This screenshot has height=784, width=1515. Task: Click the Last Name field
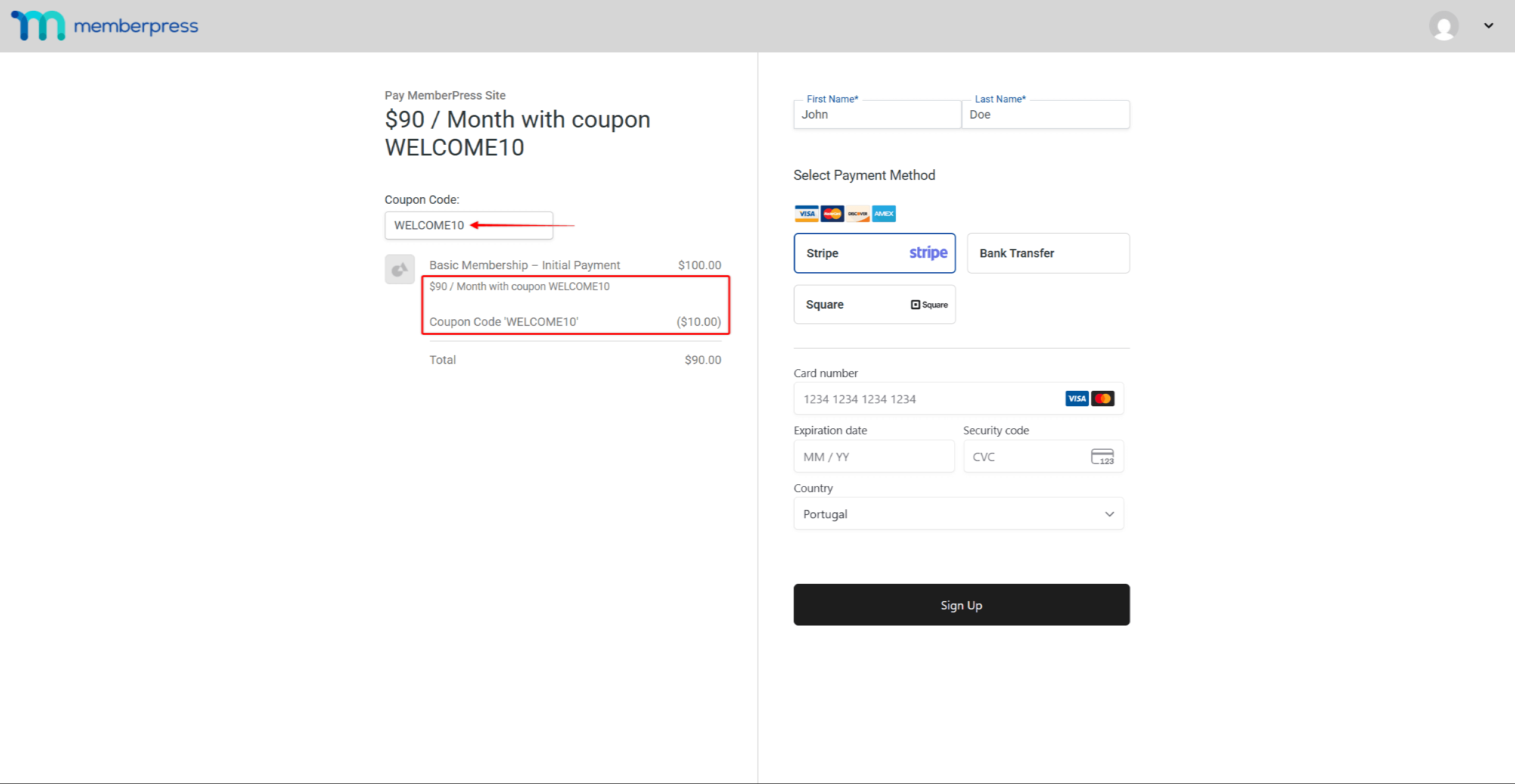coord(1045,115)
